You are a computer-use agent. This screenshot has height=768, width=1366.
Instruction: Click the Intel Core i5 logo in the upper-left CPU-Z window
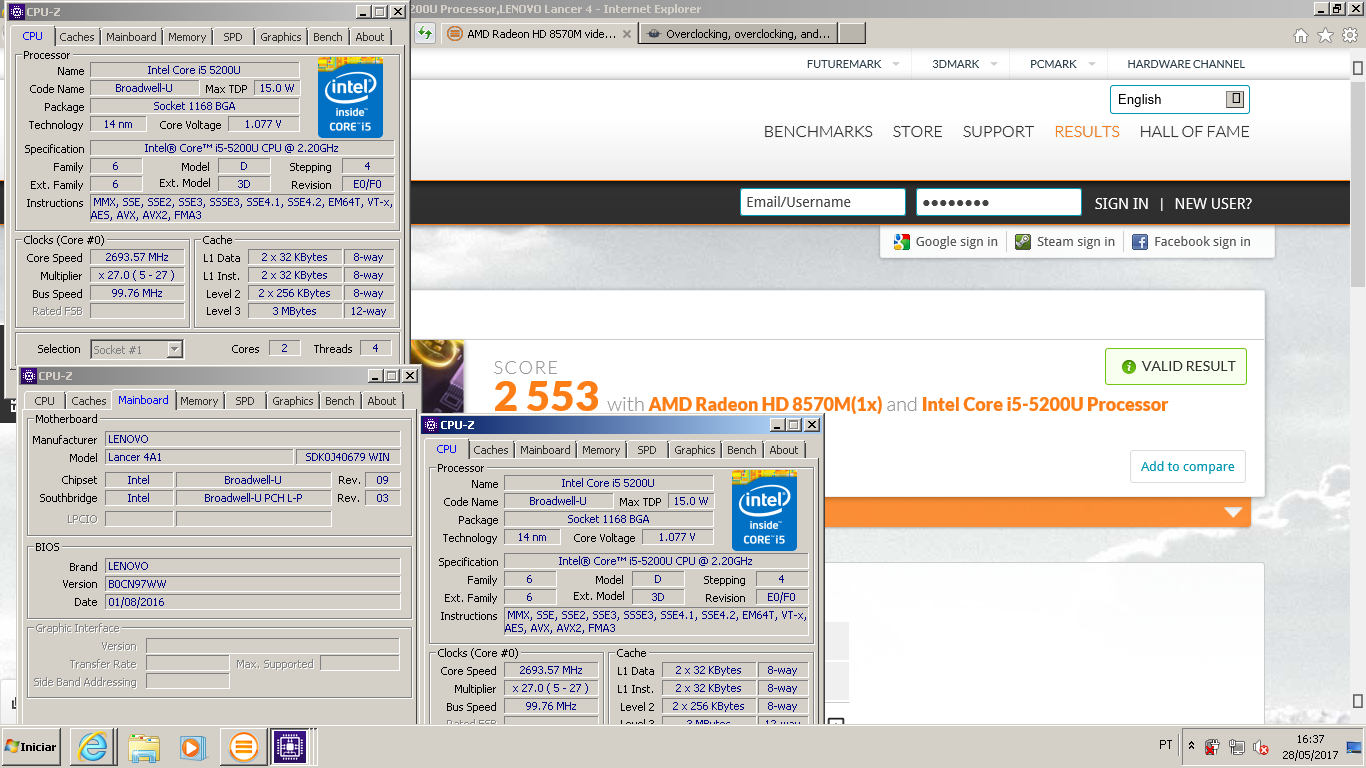click(350, 97)
